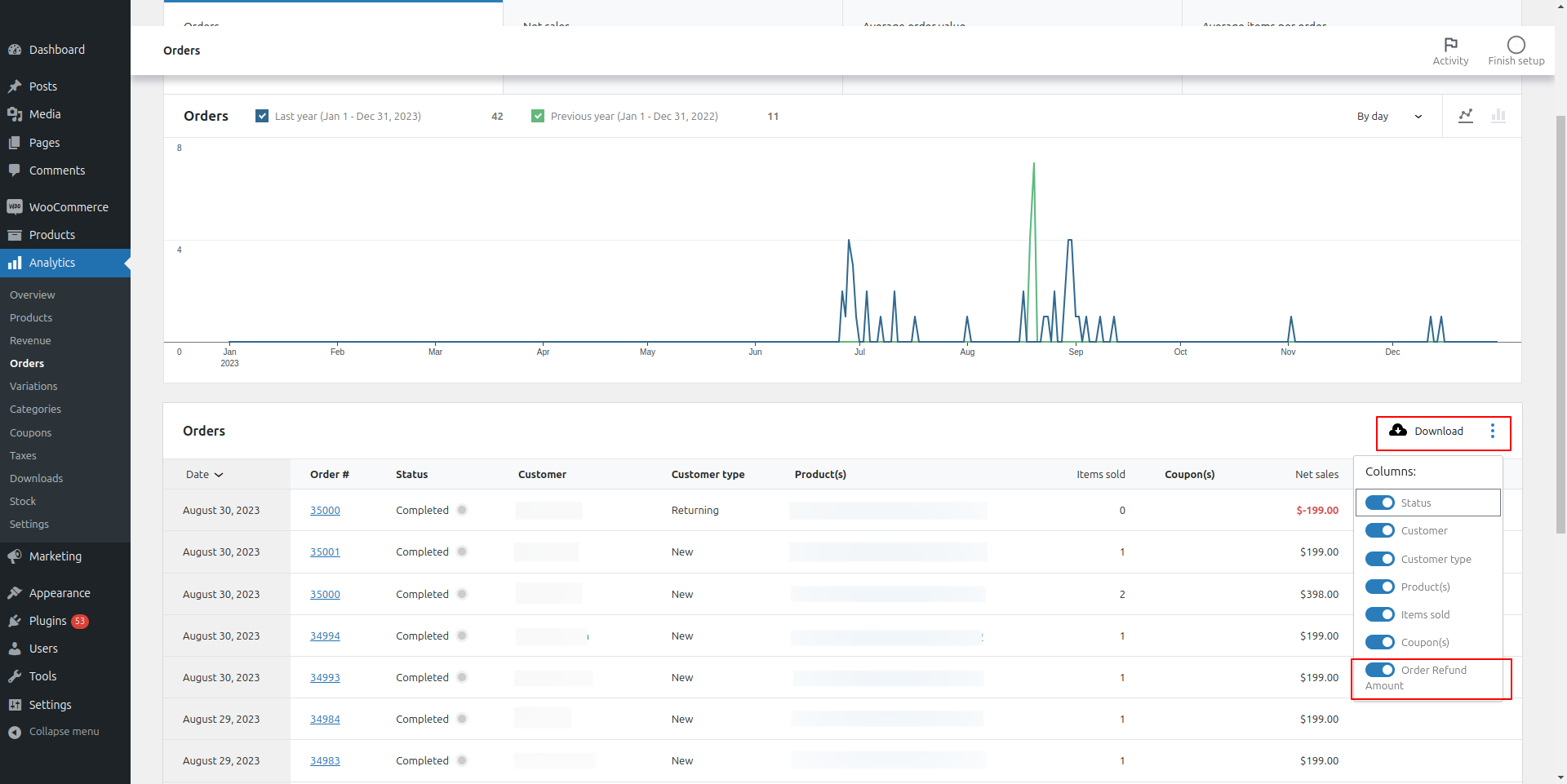This screenshot has height=784, width=1567.
Task: Switch to bar chart view
Action: 1498,116
